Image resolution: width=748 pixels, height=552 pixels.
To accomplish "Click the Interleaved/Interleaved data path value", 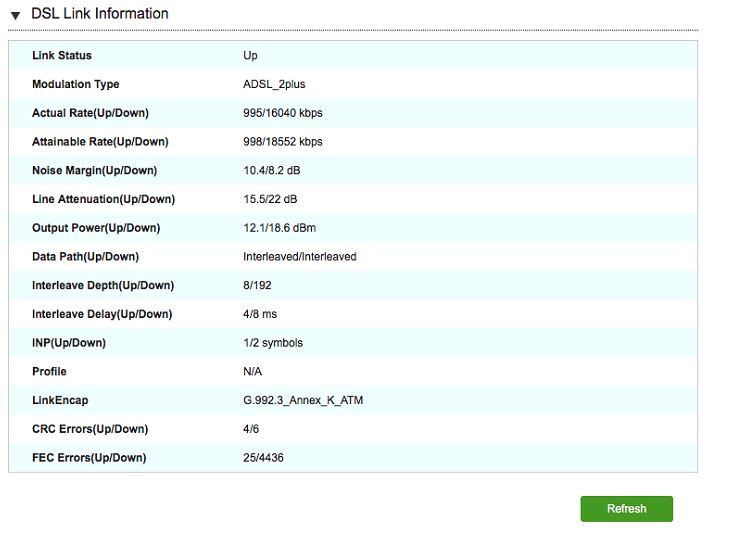I will [x=300, y=257].
